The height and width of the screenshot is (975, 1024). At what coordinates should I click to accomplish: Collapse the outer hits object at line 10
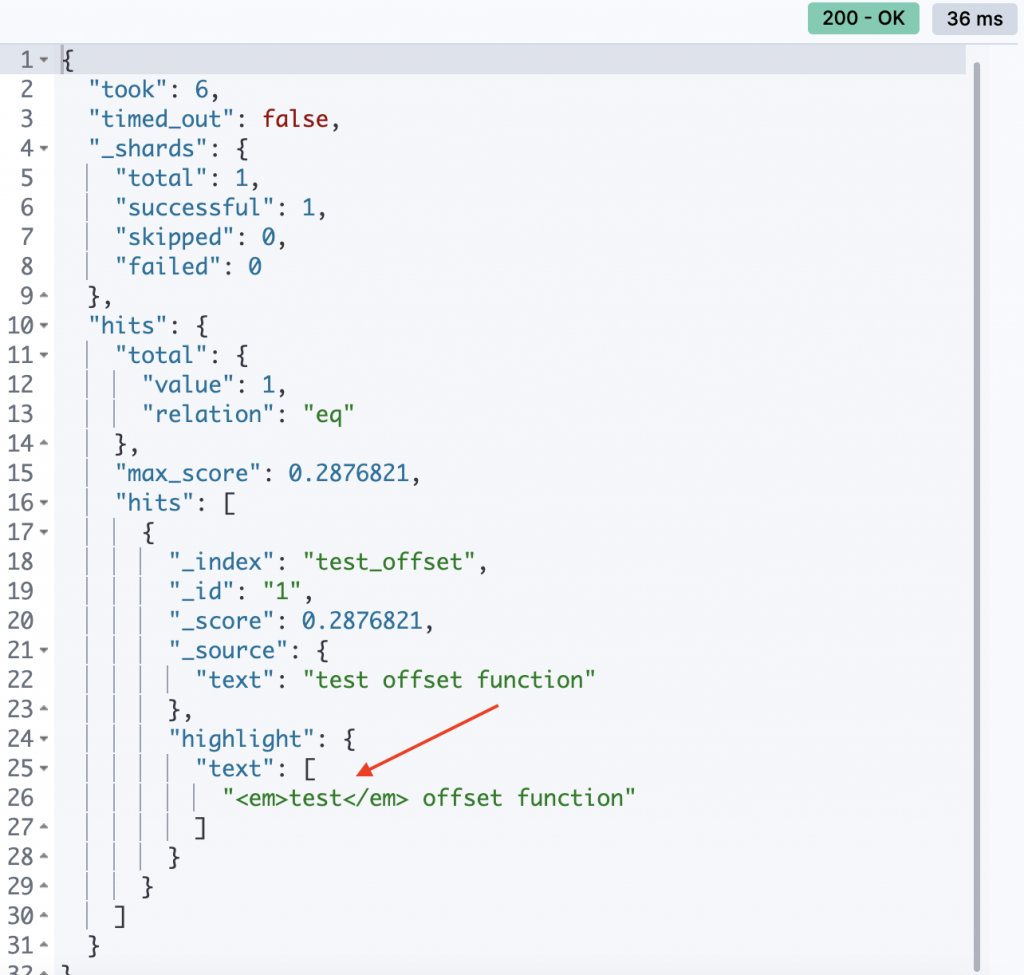[44, 325]
